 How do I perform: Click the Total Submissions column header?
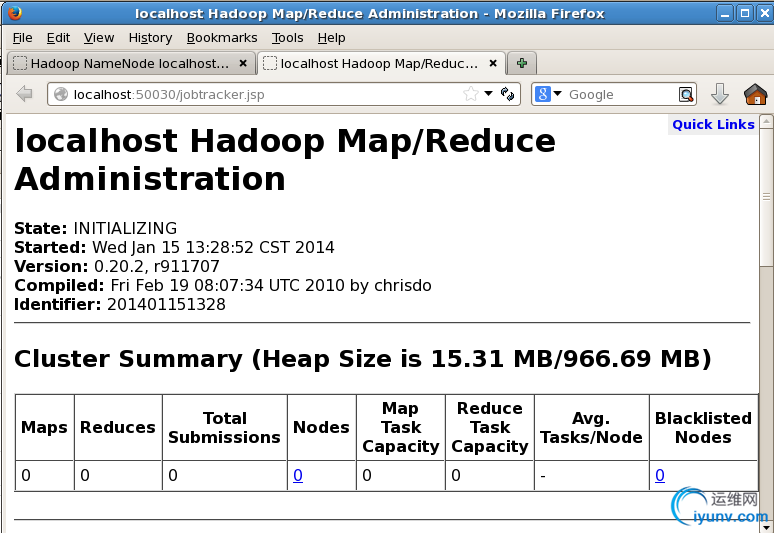coord(225,427)
